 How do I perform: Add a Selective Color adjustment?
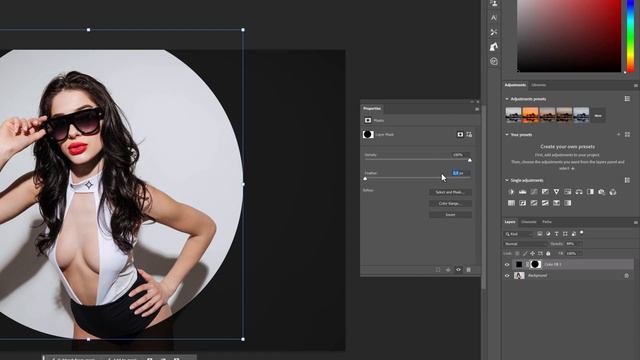pos(556,203)
